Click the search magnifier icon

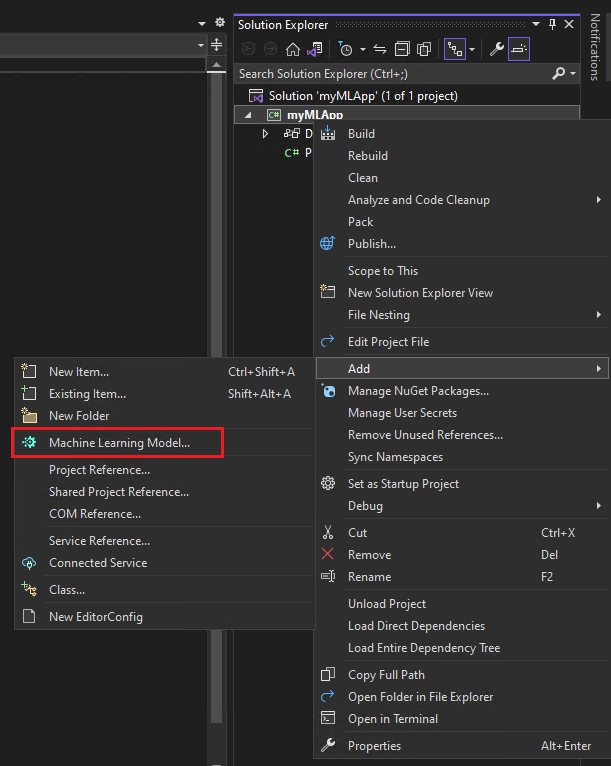(x=558, y=74)
